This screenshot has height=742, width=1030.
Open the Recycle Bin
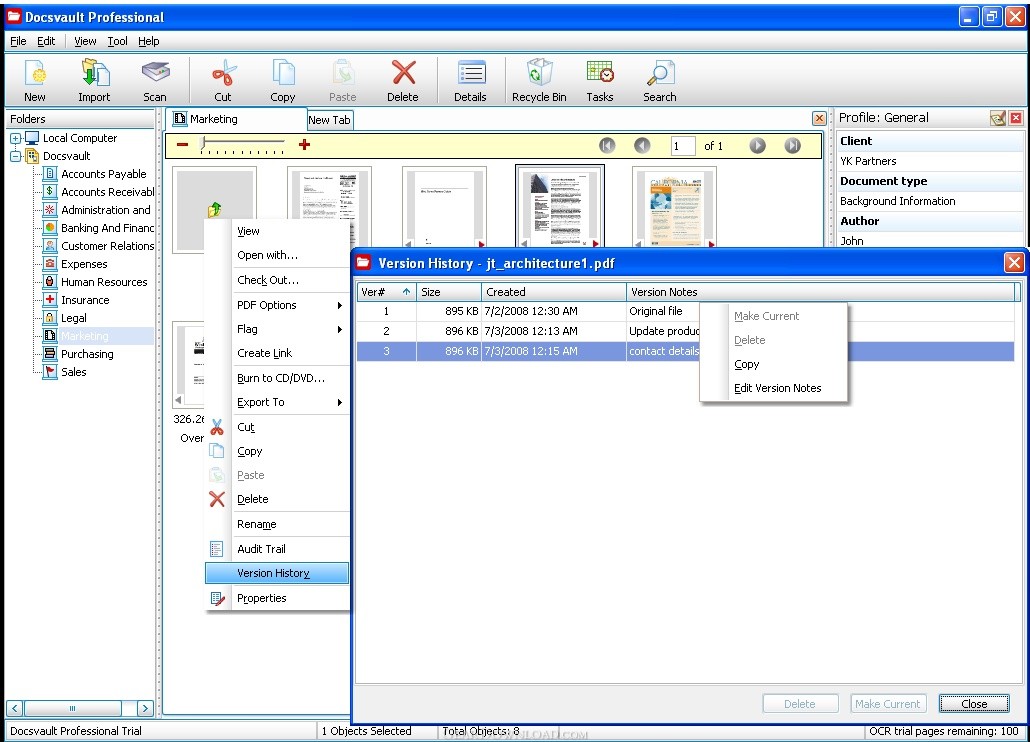[x=539, y=80]
